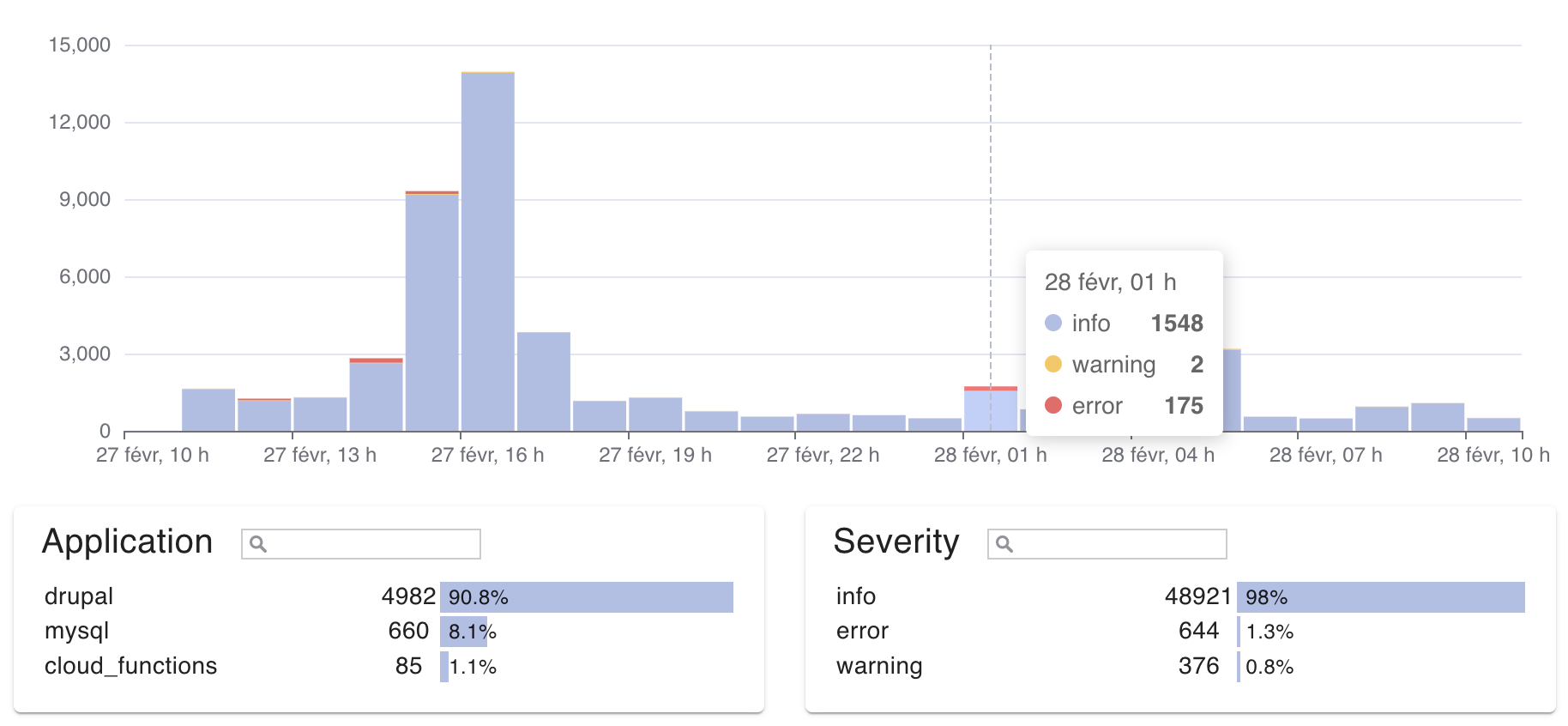The width and height of the screenshot is (1568, 726).
Task: Click the yellow warning dot in tooltip
Action: coord(1053,364)
